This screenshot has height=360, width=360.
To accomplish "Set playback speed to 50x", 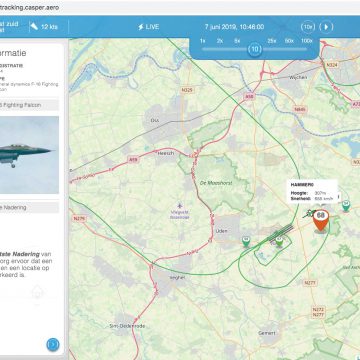I will coord(289,41).
